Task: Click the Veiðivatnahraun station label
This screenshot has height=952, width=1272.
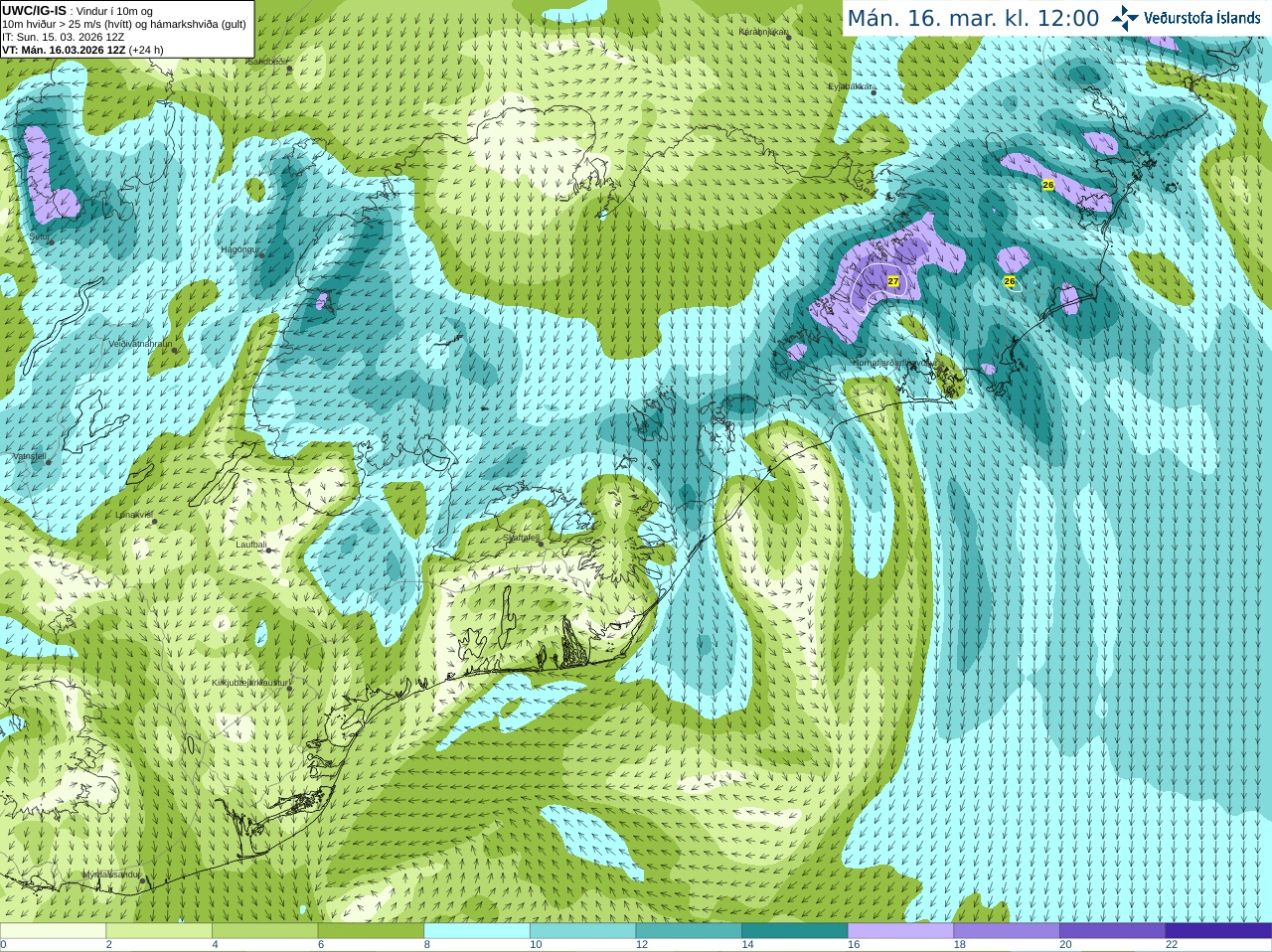Action: tap(140, 344)
